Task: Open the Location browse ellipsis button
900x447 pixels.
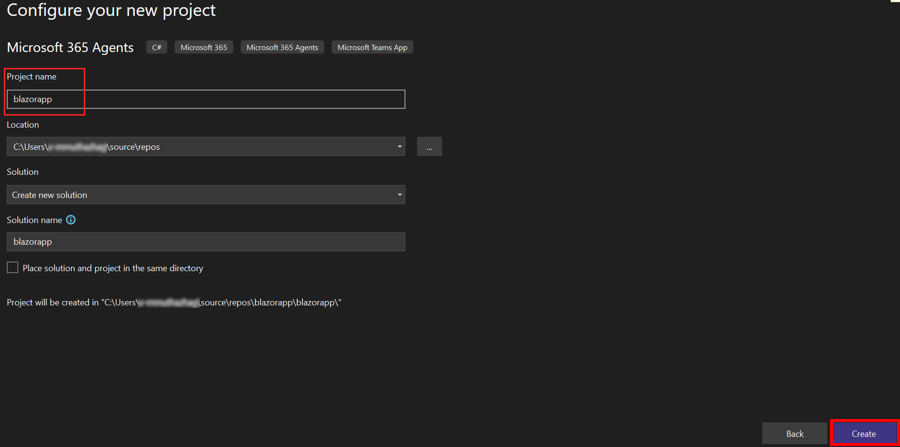Action: [429, 147]
